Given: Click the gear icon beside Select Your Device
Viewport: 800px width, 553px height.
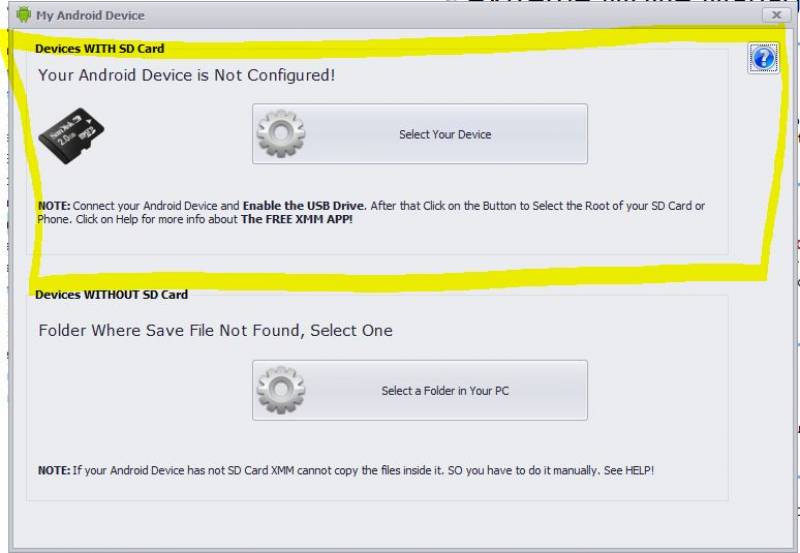Looking at the screenshot, I should point(281,134).
